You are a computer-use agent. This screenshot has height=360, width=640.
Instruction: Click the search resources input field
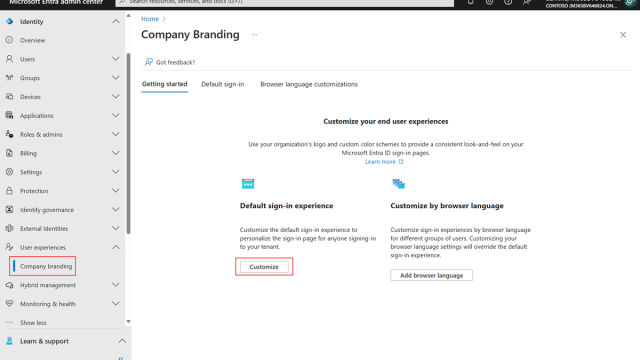click(284, 2)
